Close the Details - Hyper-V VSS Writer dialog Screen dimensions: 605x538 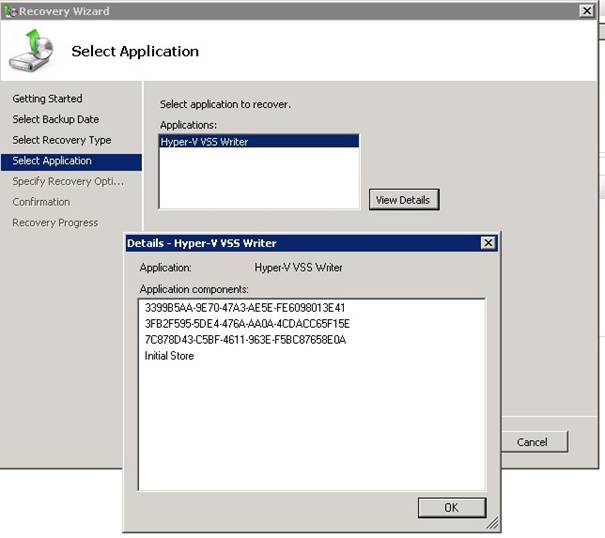tap(488, 243)
